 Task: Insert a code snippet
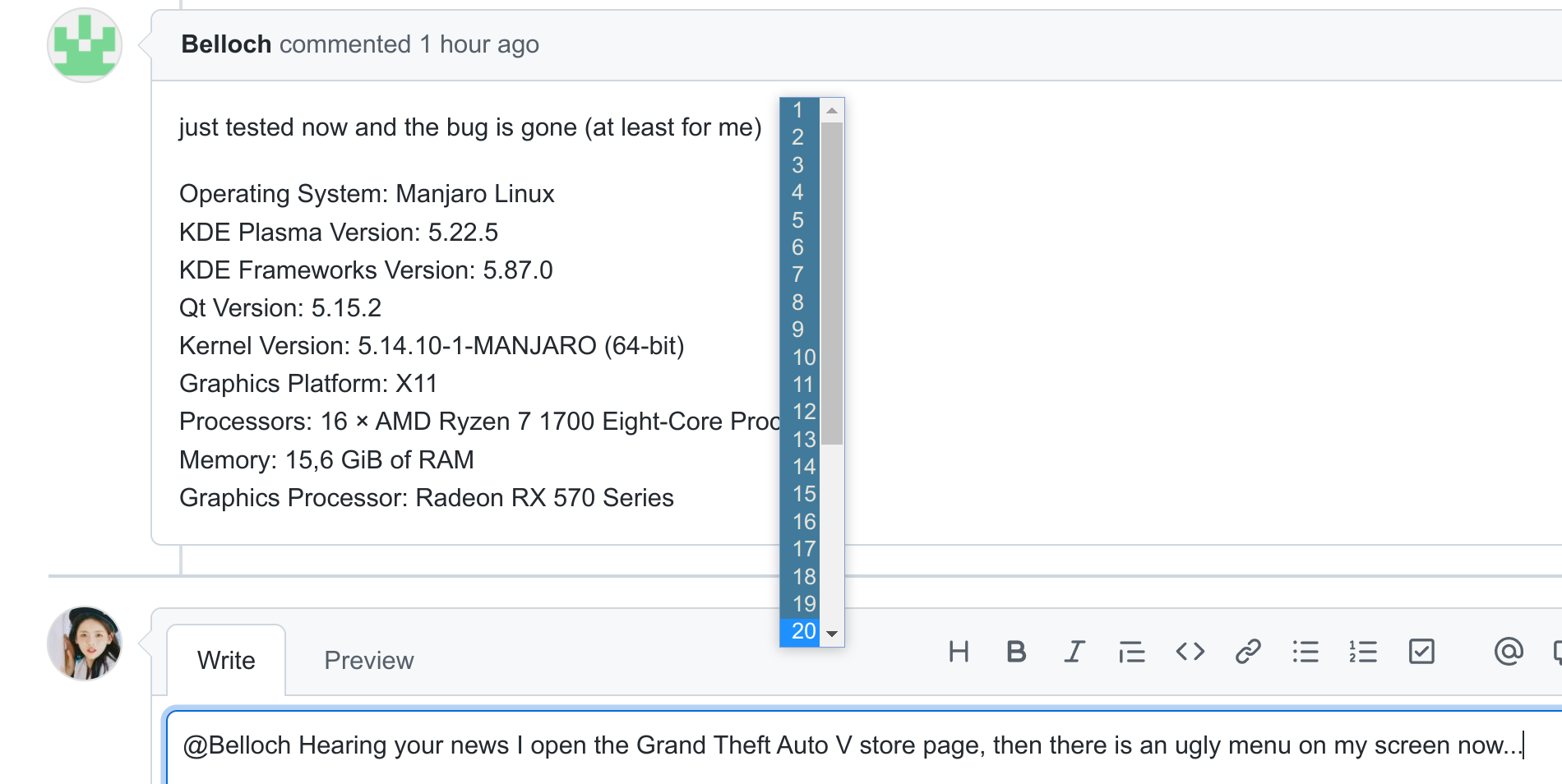(1189, 652)
